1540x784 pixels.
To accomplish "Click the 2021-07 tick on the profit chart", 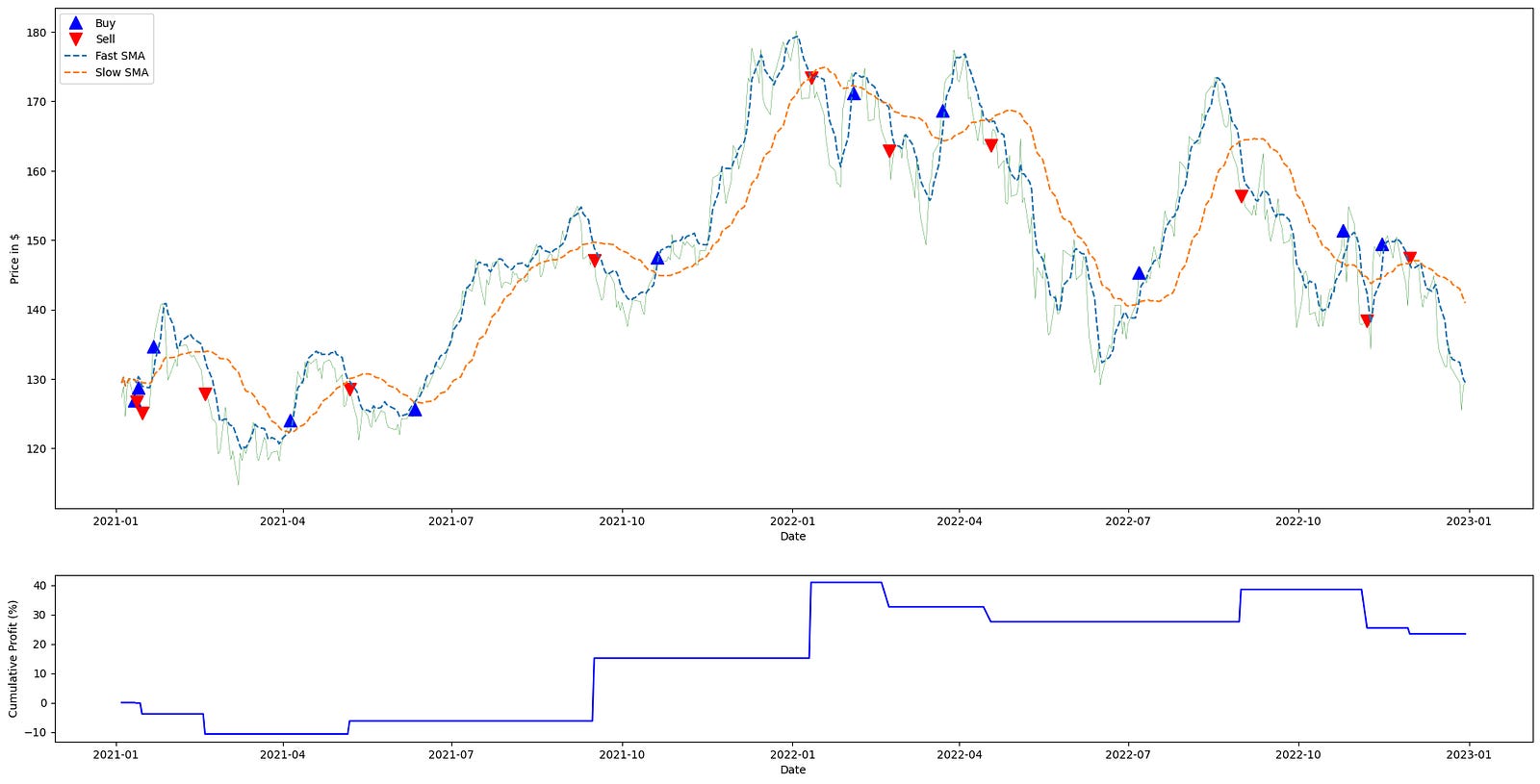I will pos(451,754).
